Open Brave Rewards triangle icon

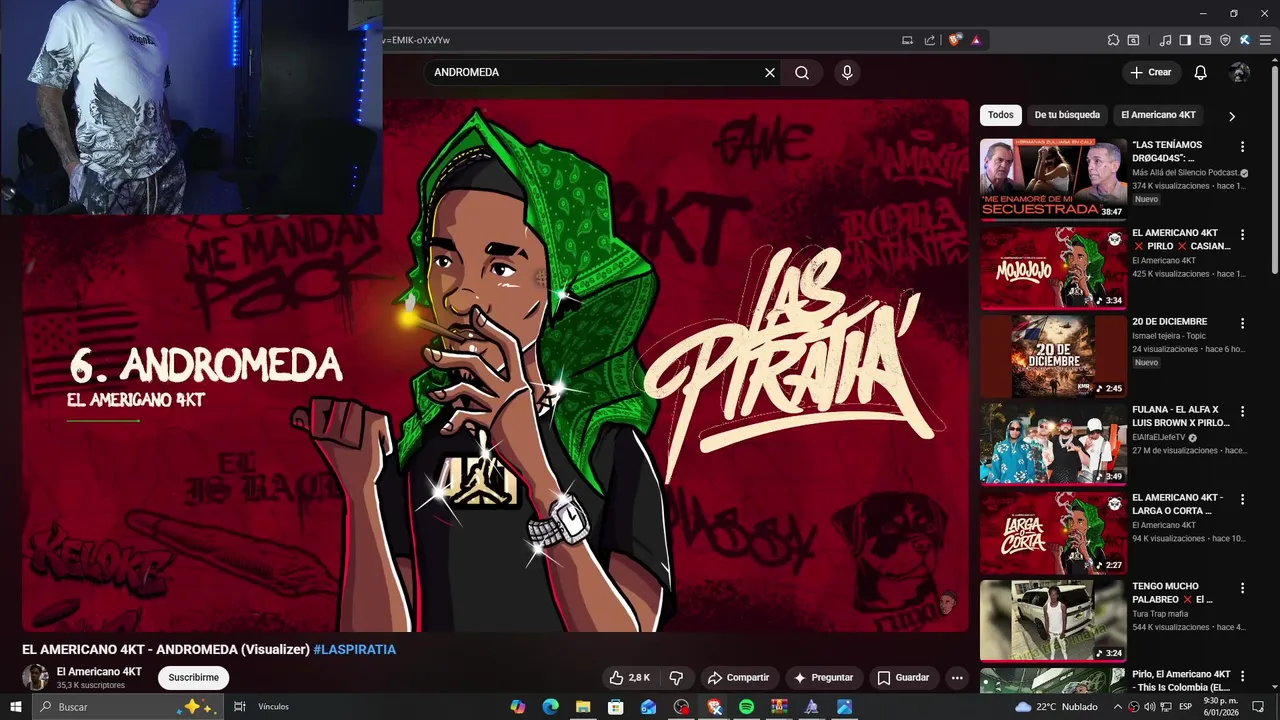click(976, 40)
